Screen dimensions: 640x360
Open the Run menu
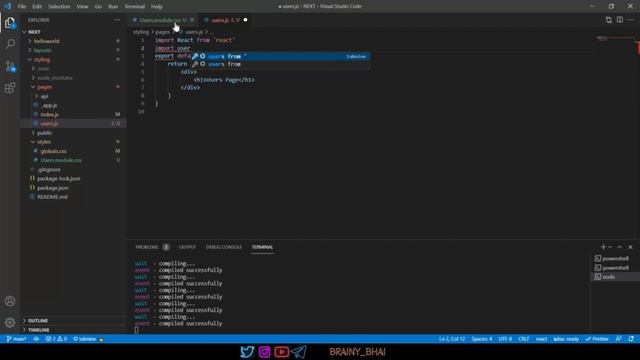[x=113, y=7]
